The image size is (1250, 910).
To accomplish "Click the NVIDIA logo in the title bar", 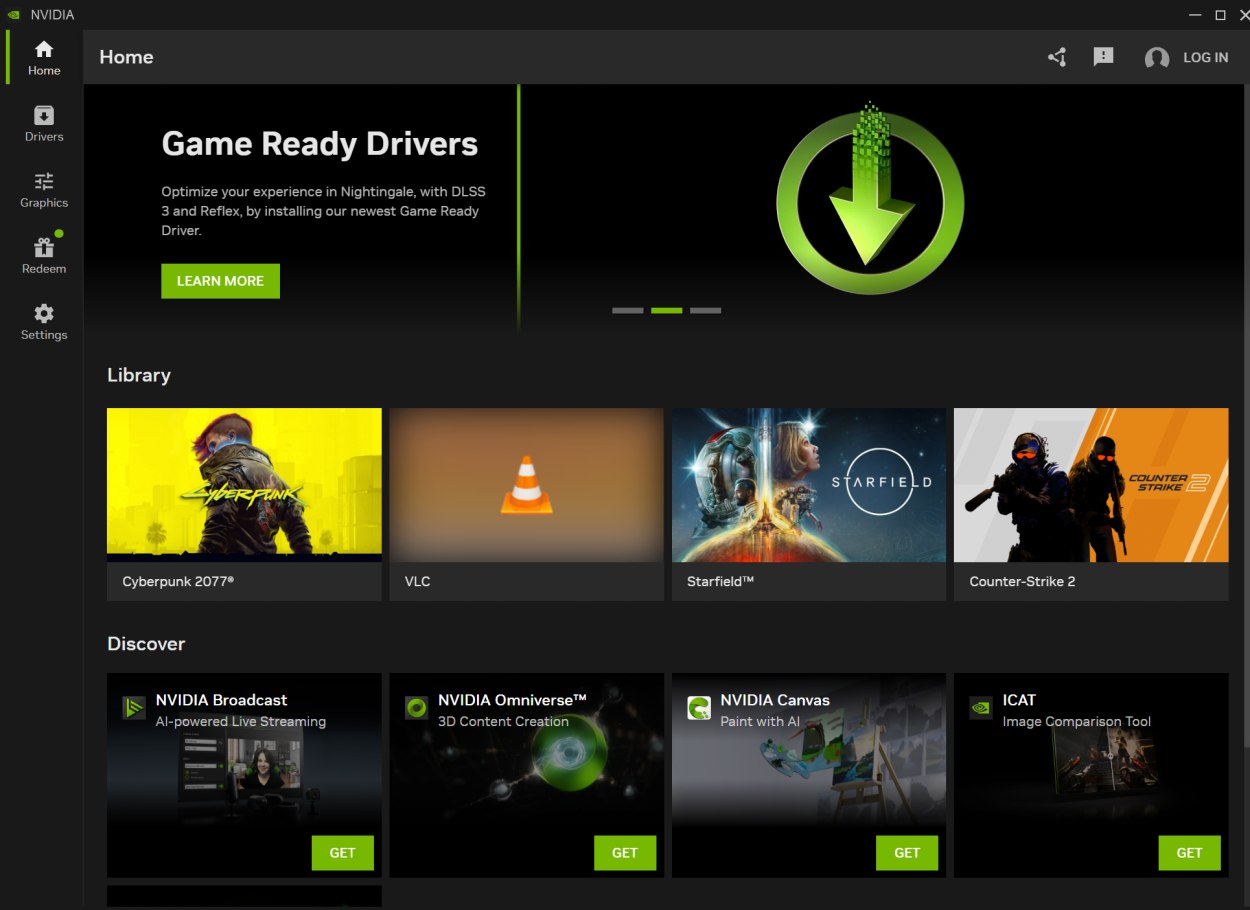I will point(16,14).
